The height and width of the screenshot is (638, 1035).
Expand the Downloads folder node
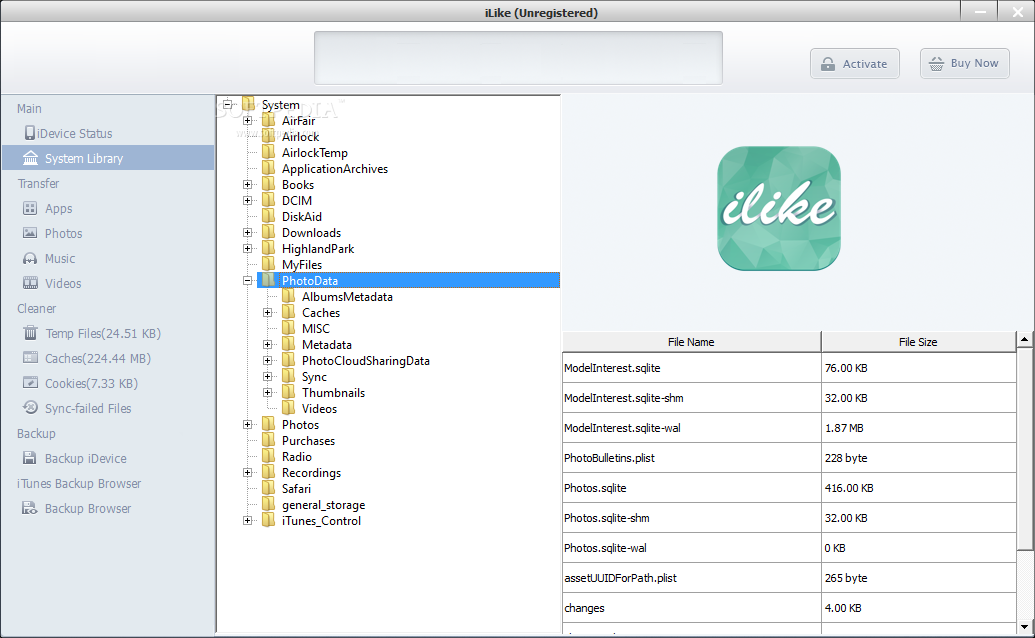248,232
